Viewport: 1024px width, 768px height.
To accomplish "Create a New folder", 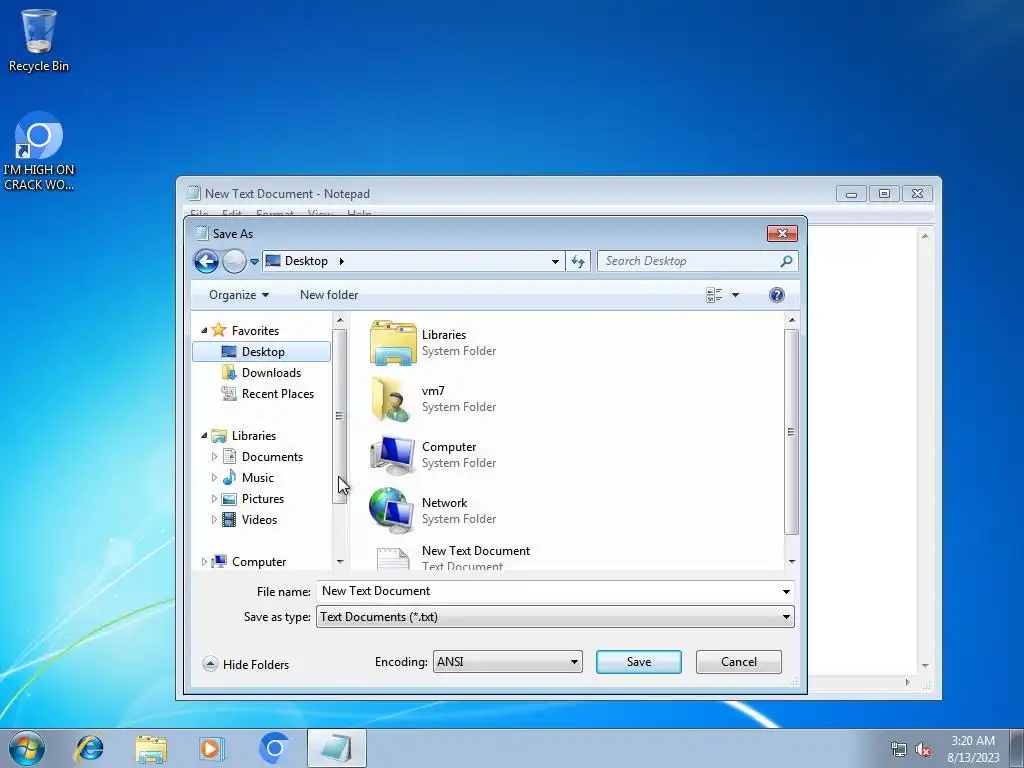I will point(328,295).
